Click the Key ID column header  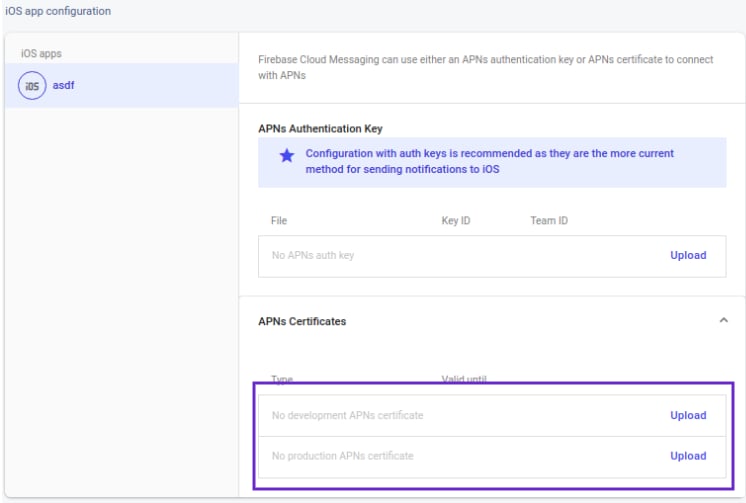tap(456, 220)
